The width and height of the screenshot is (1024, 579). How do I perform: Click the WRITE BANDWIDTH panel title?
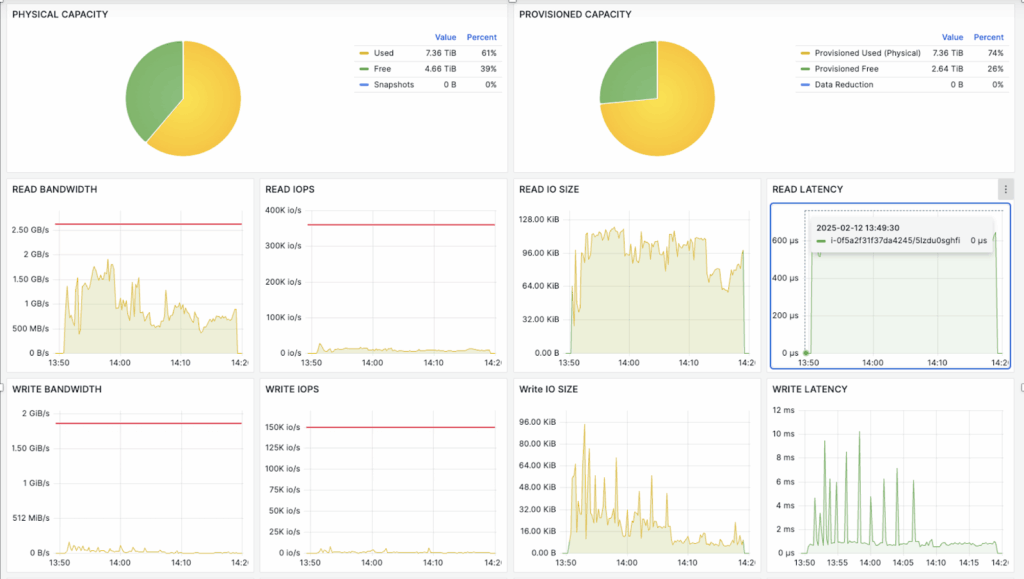click(x=57, y=389)
